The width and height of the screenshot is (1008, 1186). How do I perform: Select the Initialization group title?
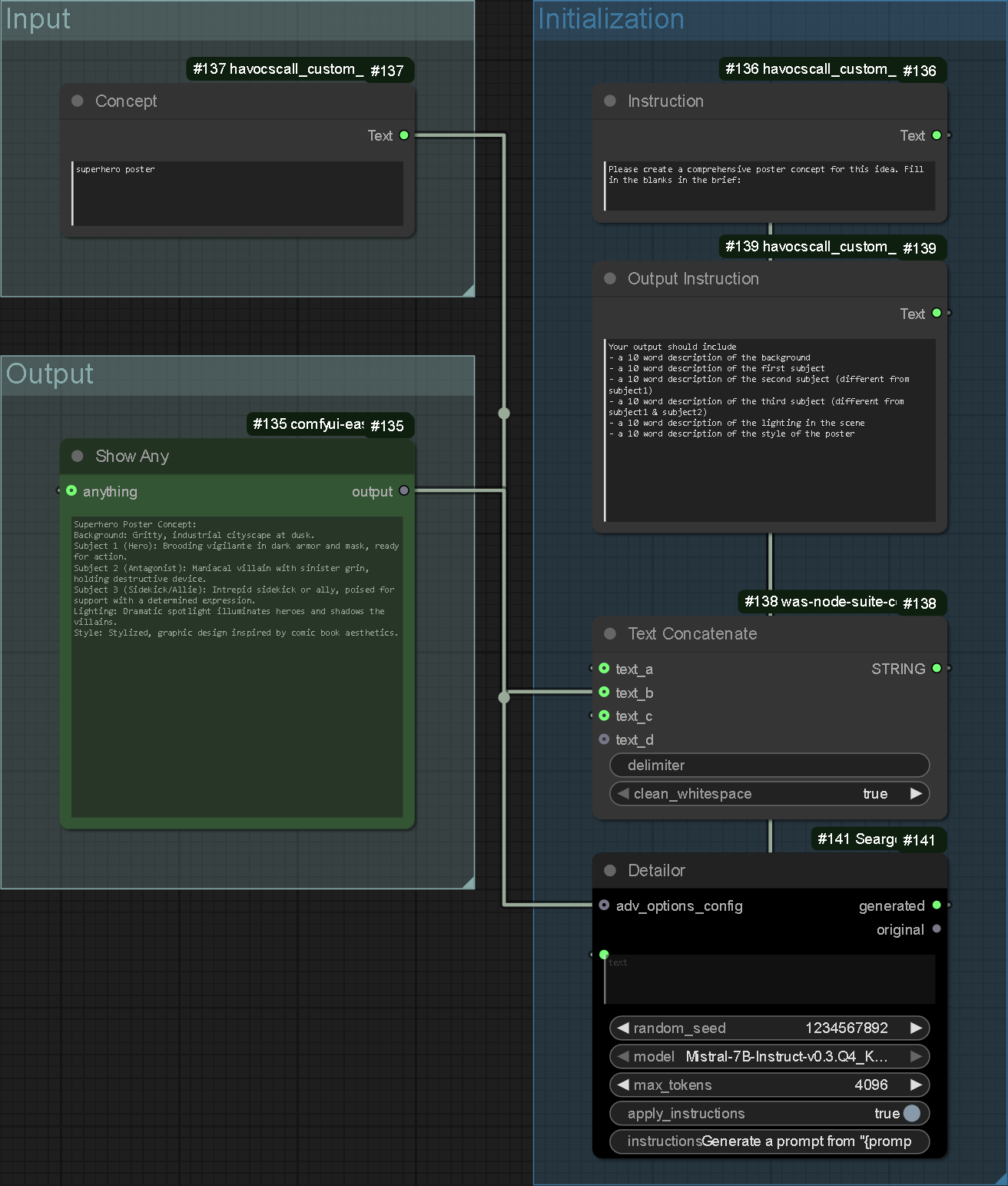coord(611,18)
